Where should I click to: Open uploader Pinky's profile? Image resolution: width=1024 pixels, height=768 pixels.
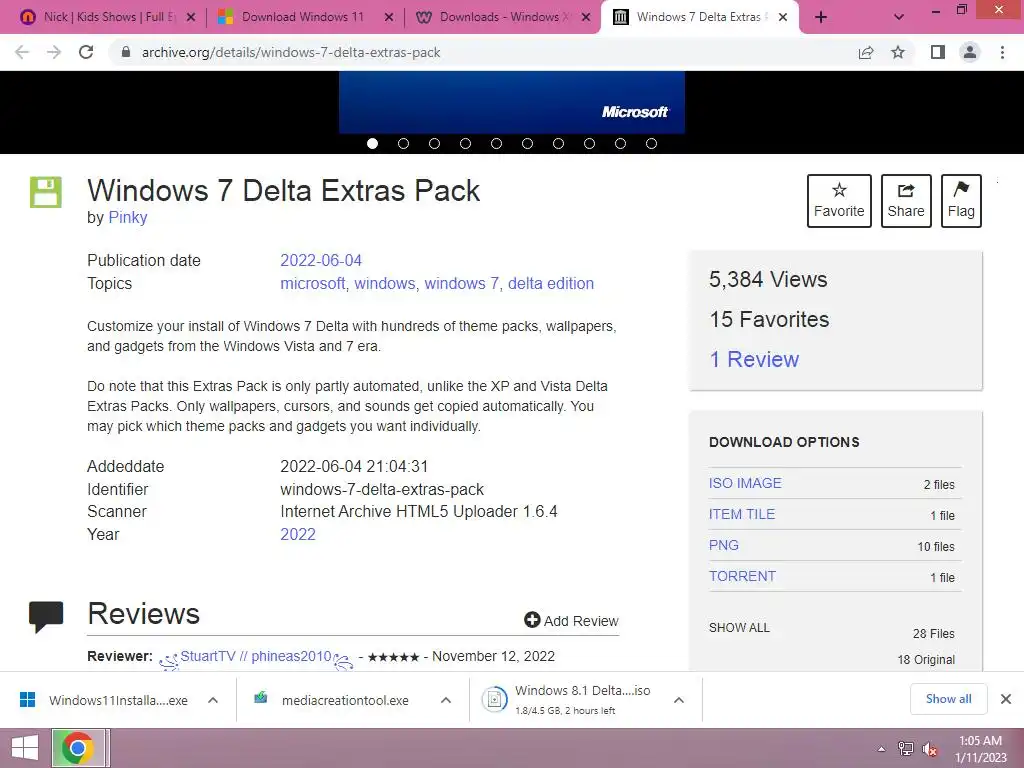[127, 217]
